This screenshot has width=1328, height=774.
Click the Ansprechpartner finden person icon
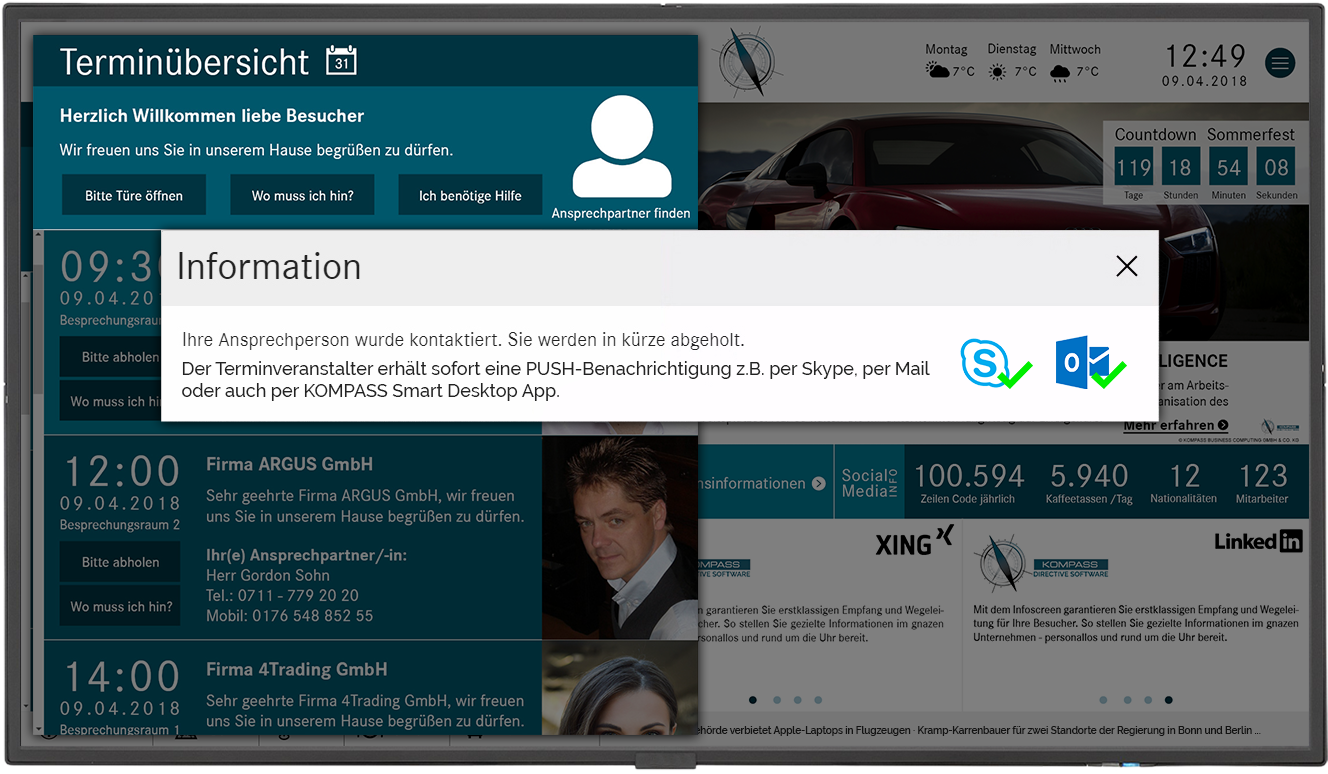click(621, 147)
